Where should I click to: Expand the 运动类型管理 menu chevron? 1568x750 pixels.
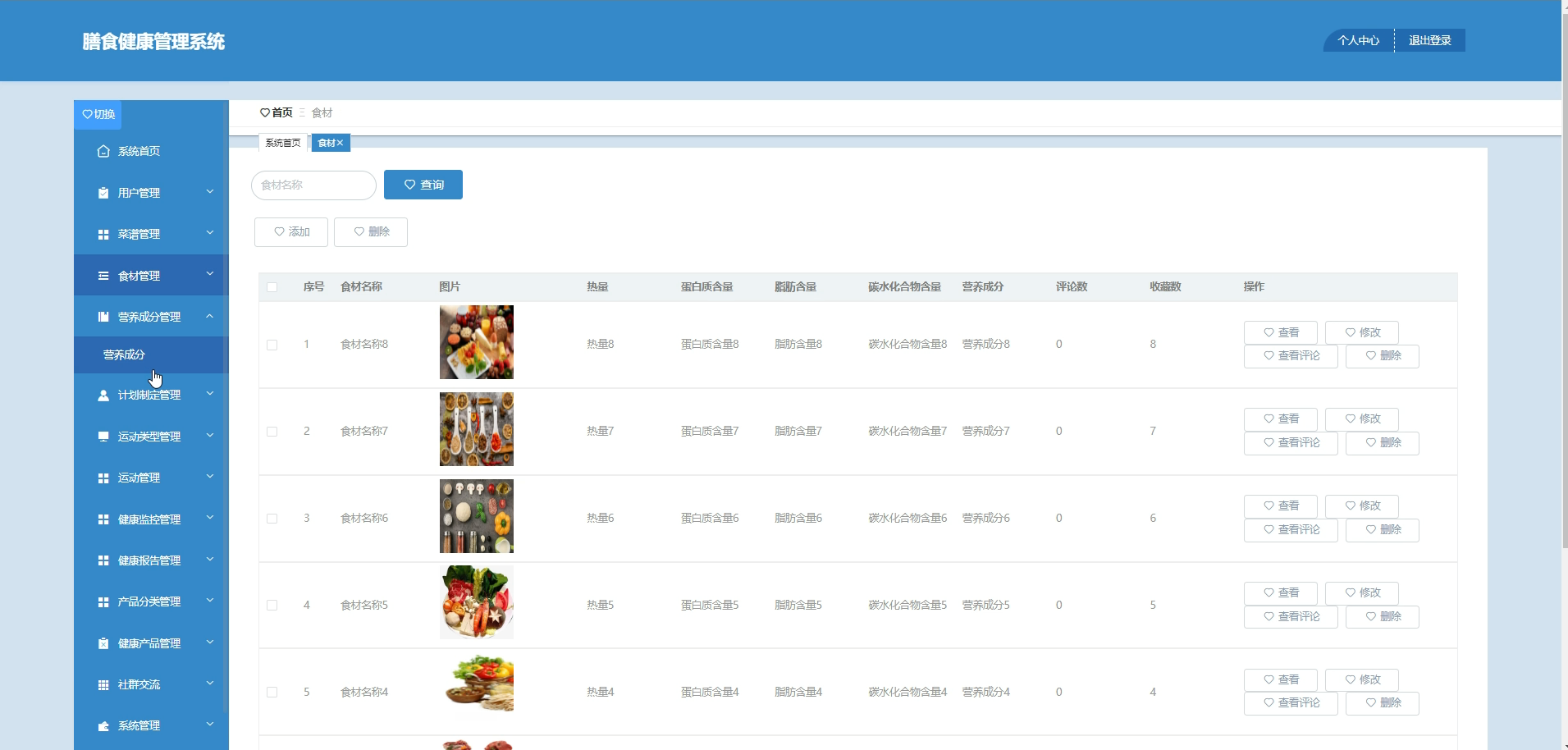click(210, 436)
